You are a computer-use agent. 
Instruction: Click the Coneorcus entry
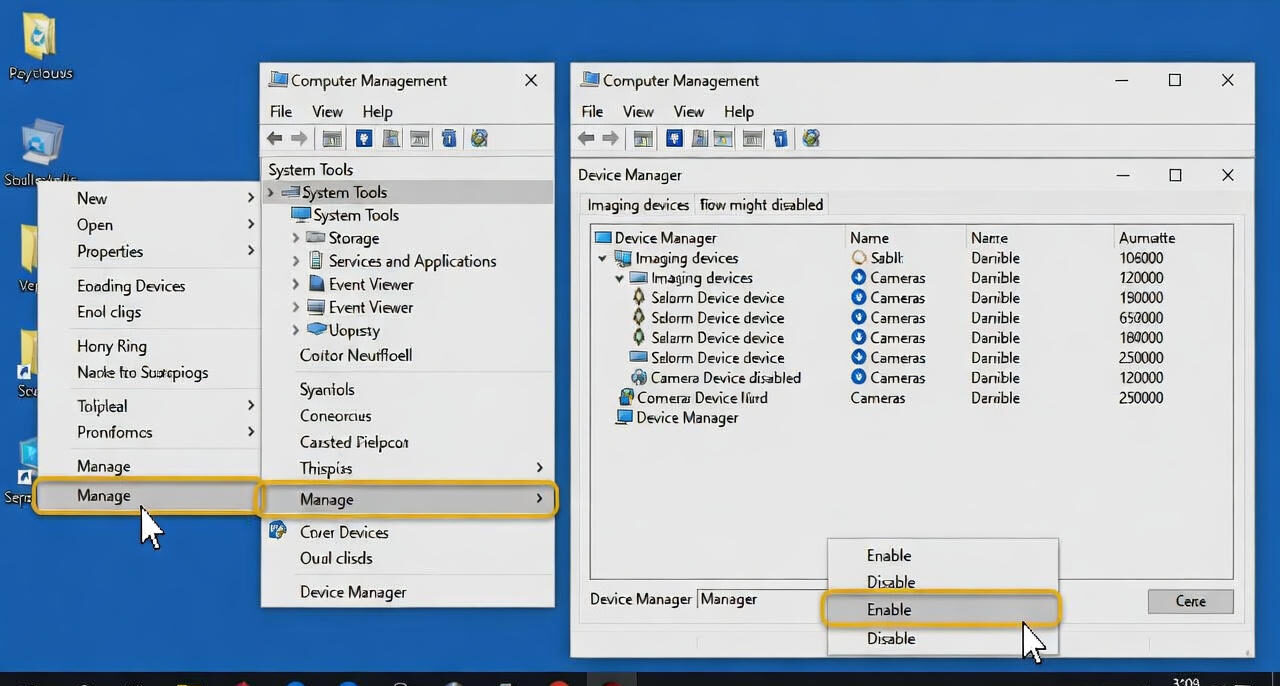335,415
